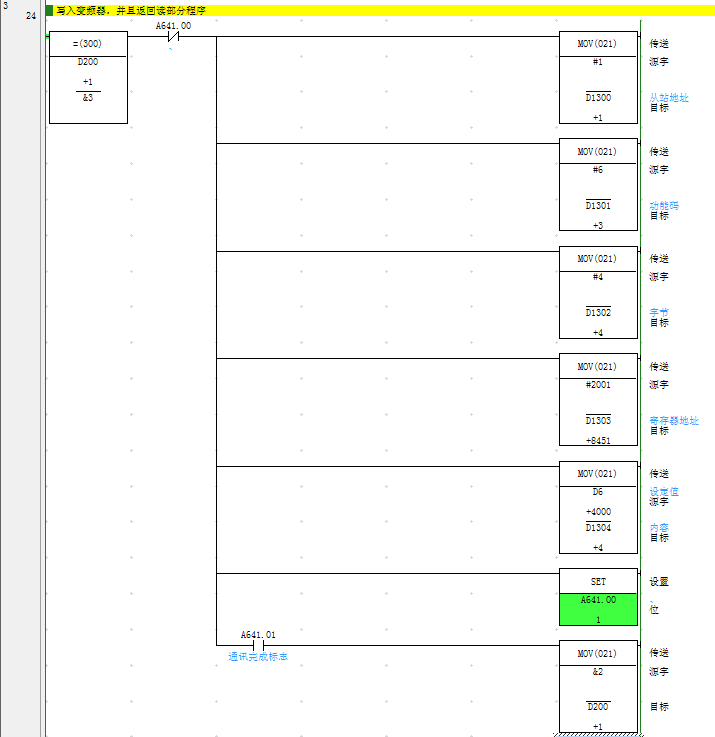This screenshot has width=715, height=737.
Task: Click the 寄存器地址 operand comment
Action: tap(674, 421)
